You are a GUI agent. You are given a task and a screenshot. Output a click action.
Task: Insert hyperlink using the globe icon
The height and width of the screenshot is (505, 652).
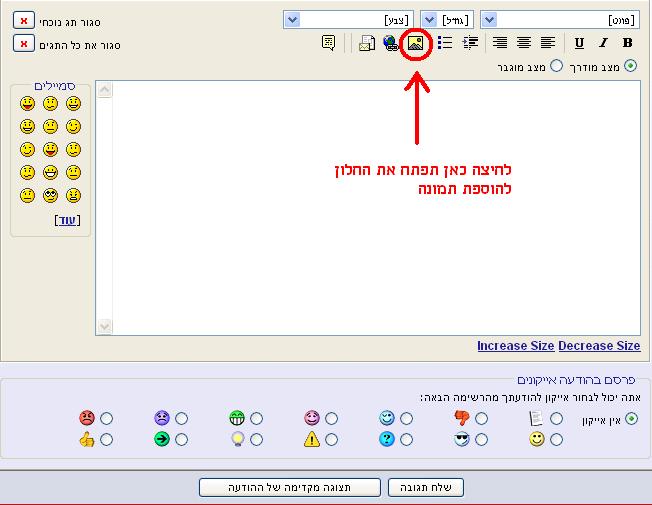391,43
